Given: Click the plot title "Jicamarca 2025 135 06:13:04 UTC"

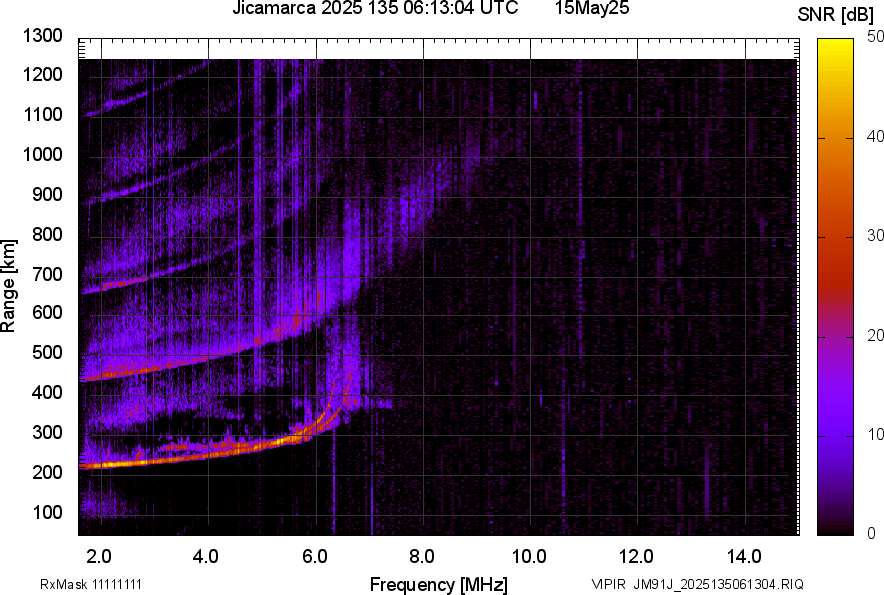Looking at the screenshot, I should [x=374, y=10].
